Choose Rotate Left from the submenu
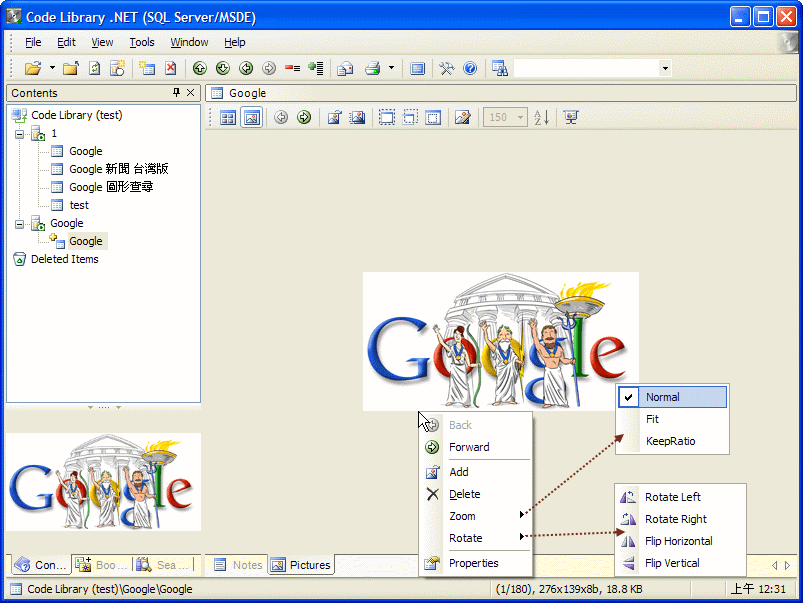 [x=680, y=497]
